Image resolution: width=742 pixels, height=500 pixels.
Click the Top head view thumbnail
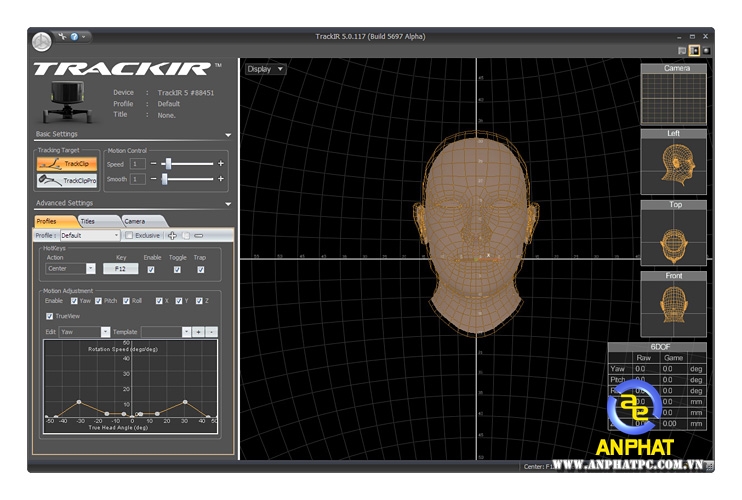tap(674, 233)
